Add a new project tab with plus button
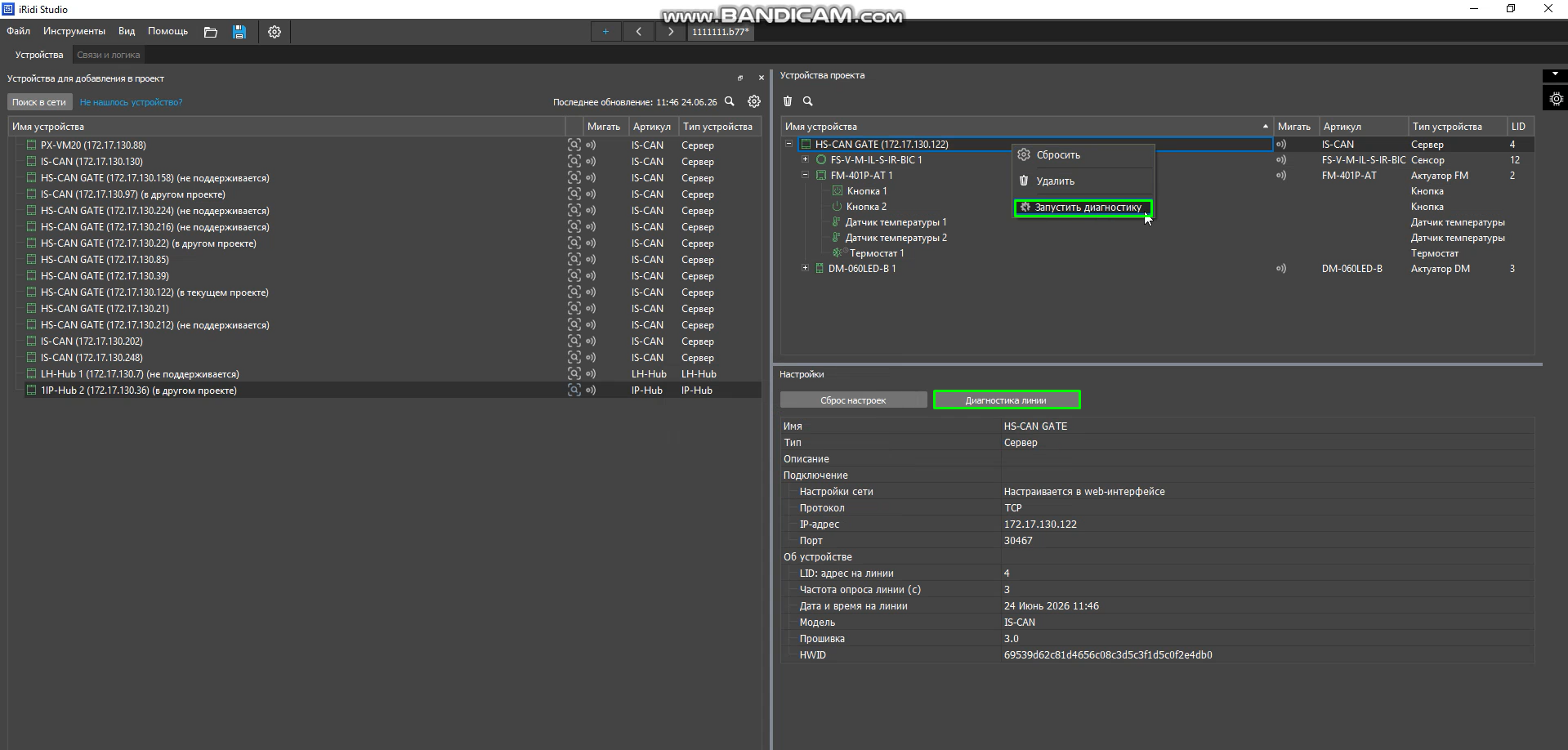 coord(605,32)
